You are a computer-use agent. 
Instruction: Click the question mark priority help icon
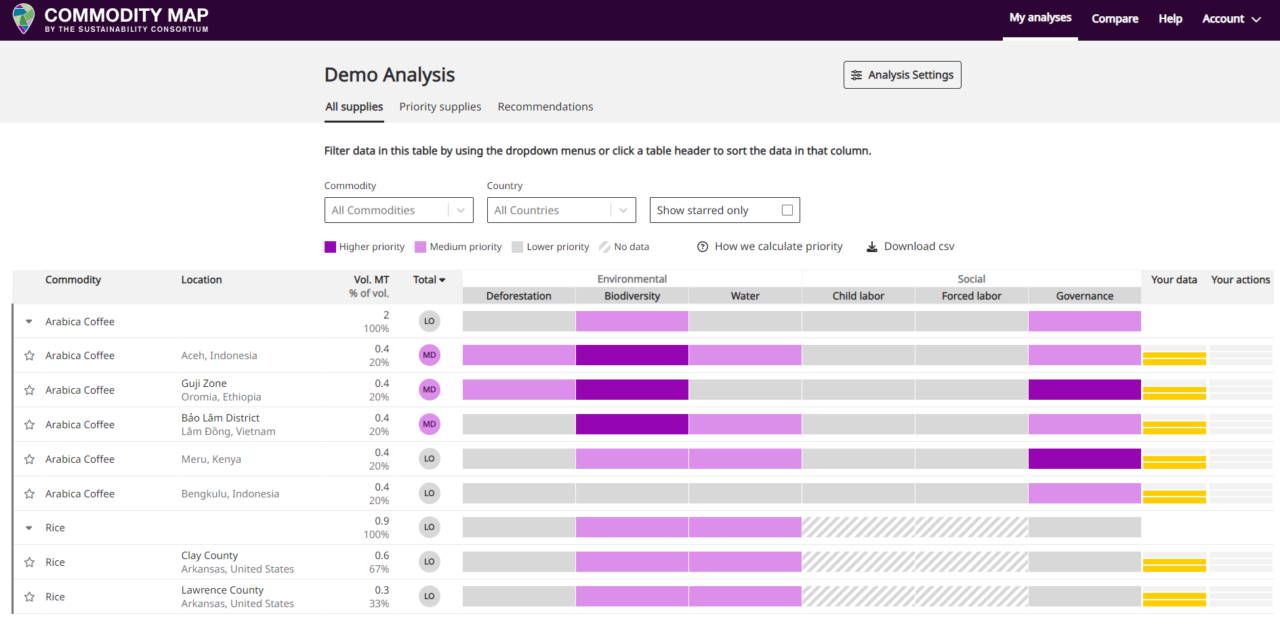(x=703, y=247)
